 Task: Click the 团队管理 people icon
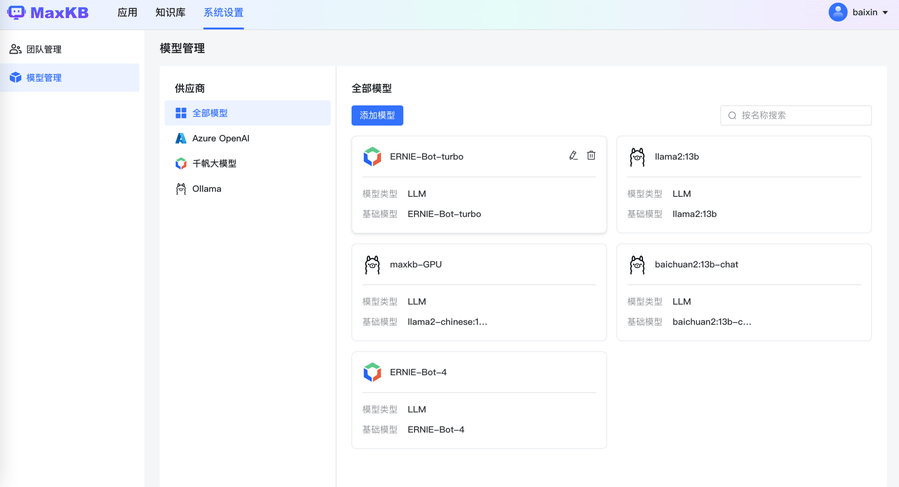point(15,49)
